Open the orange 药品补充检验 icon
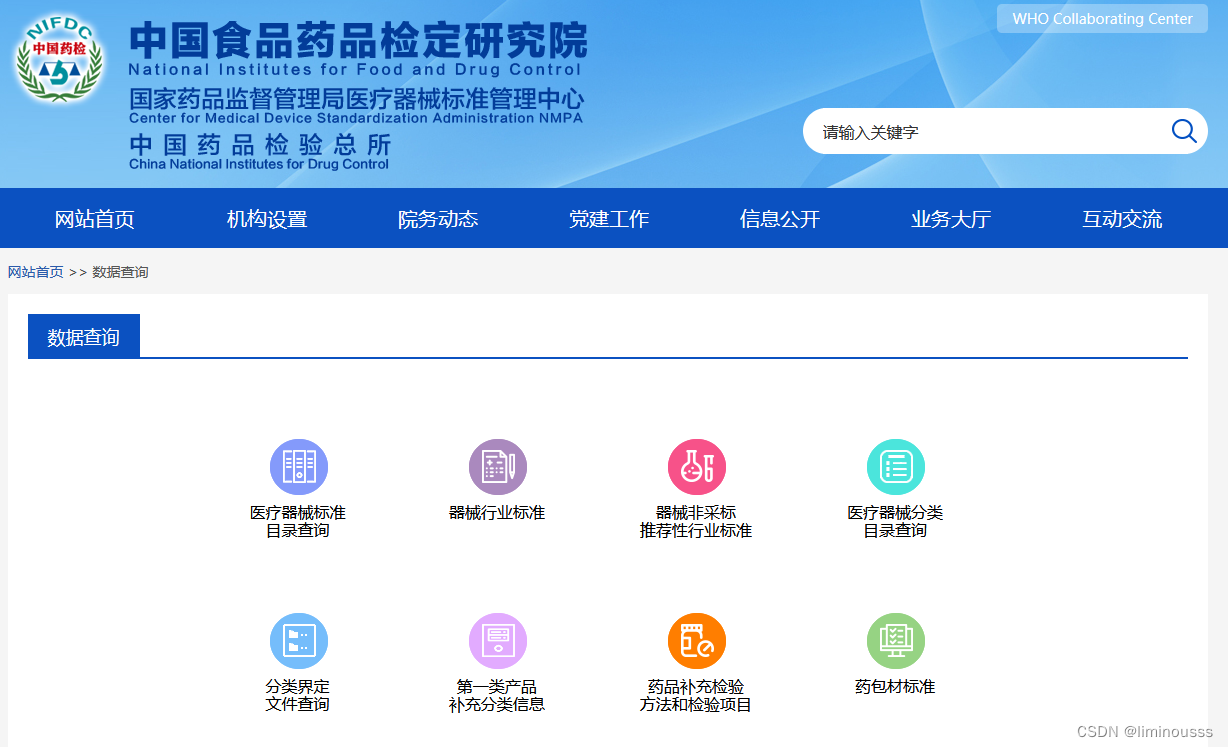 (696, 641)
